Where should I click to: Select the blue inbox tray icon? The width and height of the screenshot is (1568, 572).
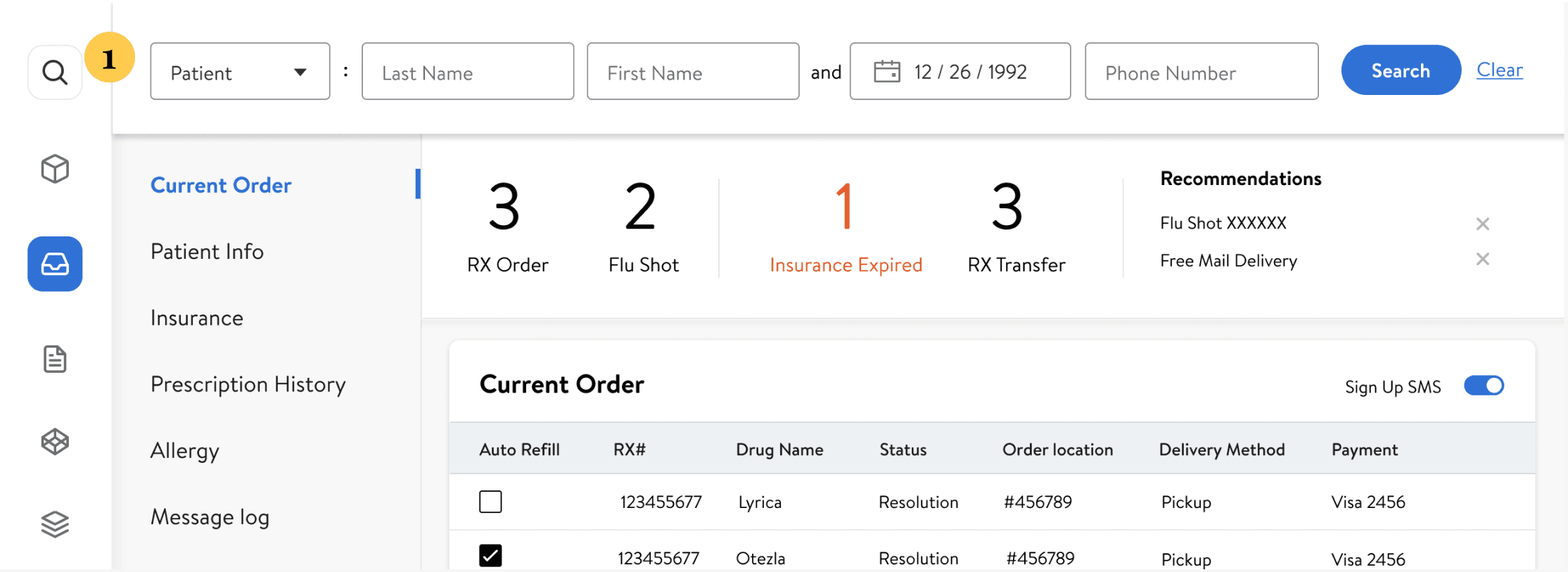click(55, 264)
